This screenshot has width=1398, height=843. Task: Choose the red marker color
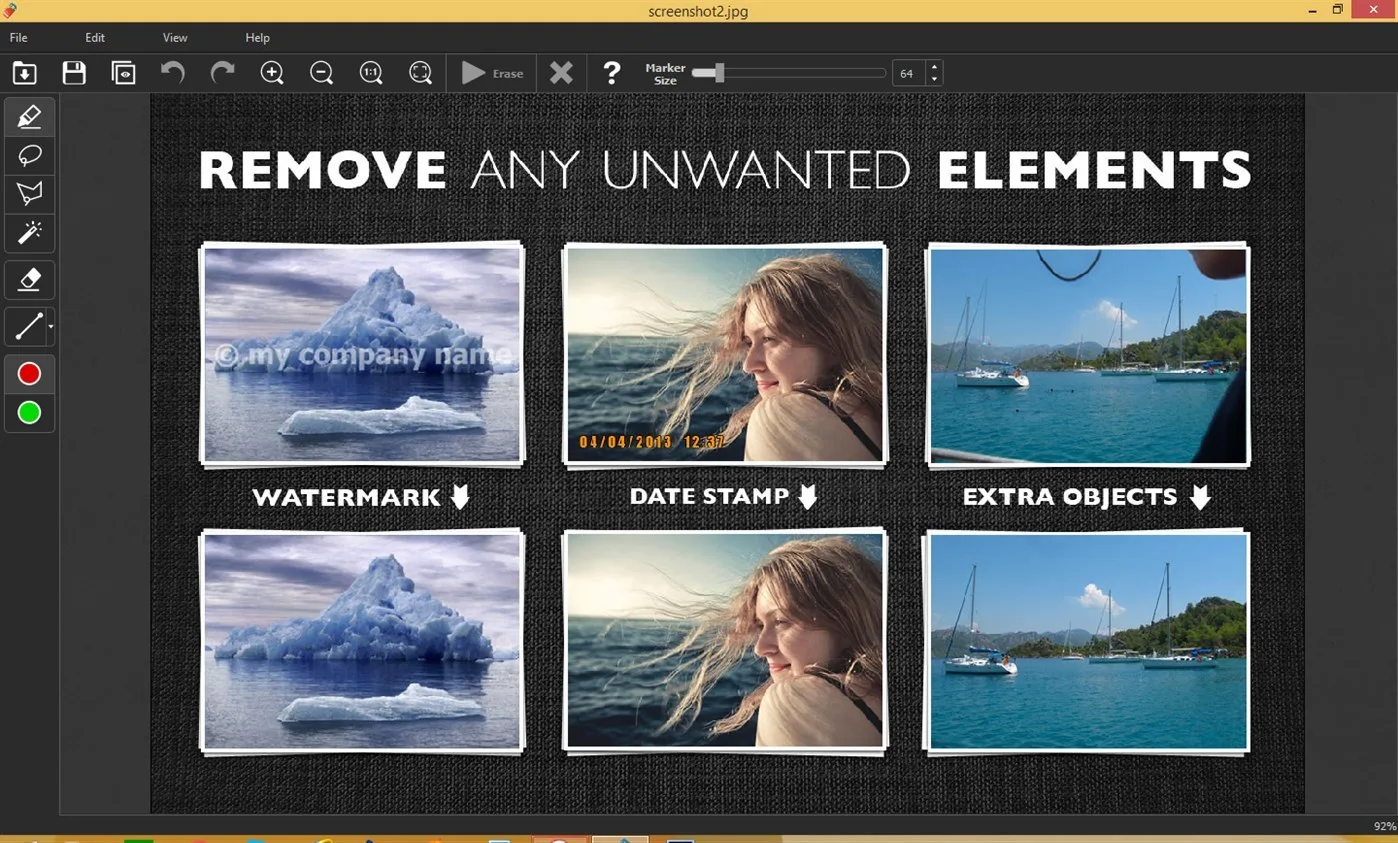(29, 374)
